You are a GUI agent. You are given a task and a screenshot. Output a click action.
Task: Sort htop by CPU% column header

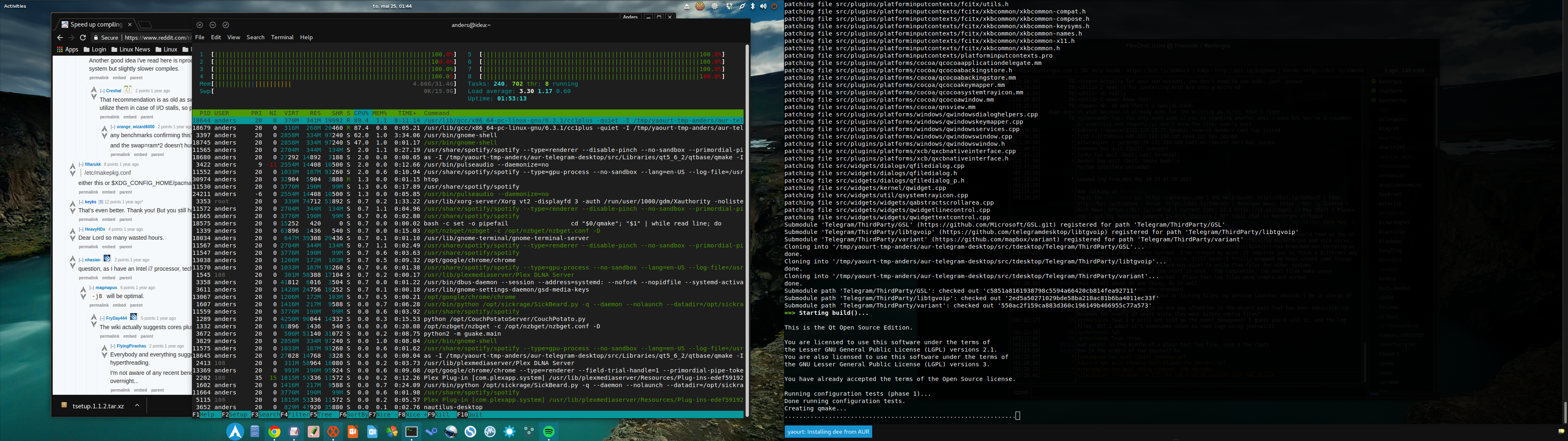(x=361, y=113)
